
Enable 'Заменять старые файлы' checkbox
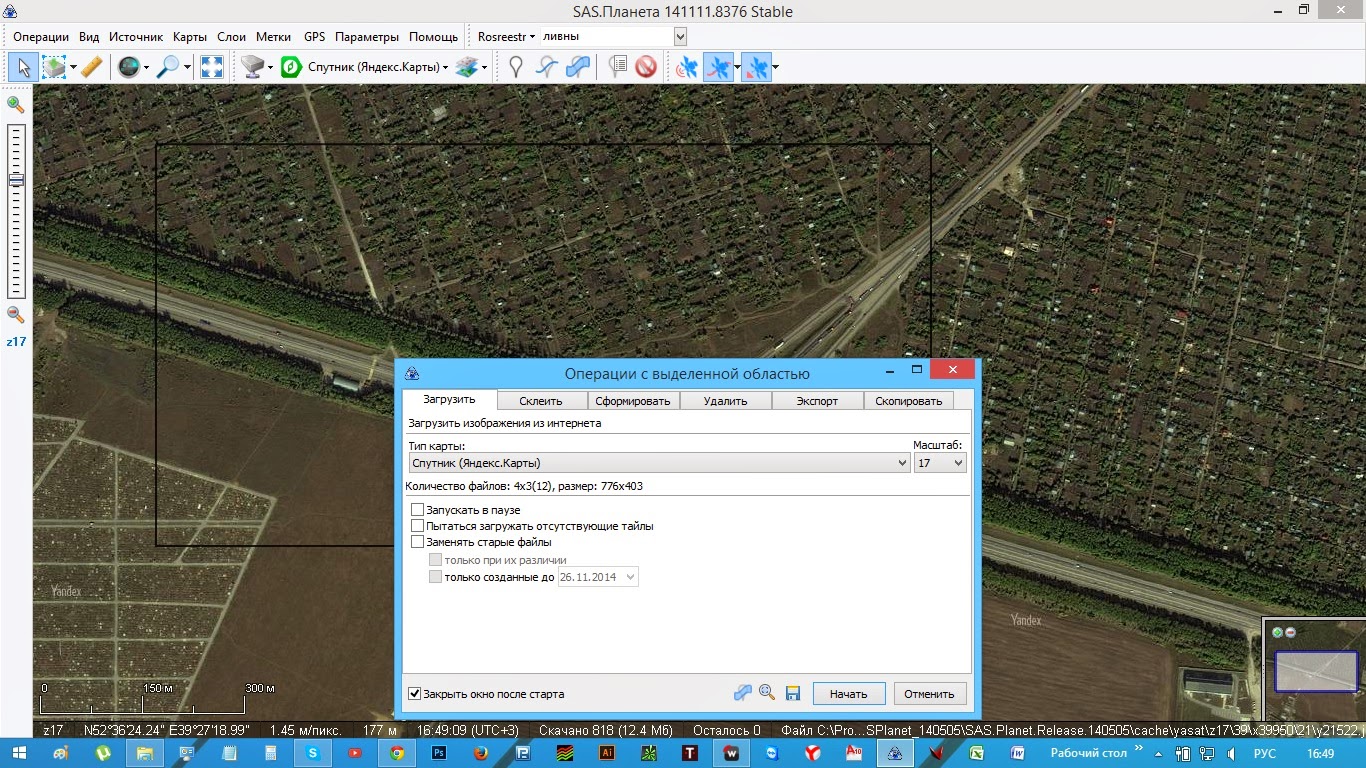[x=418, y=542]
